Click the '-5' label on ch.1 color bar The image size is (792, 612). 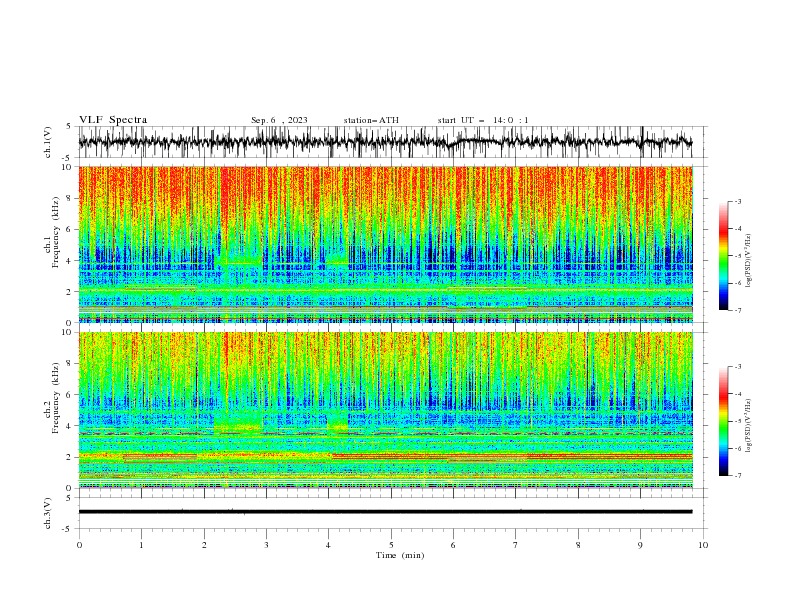[x=738, y=256]
